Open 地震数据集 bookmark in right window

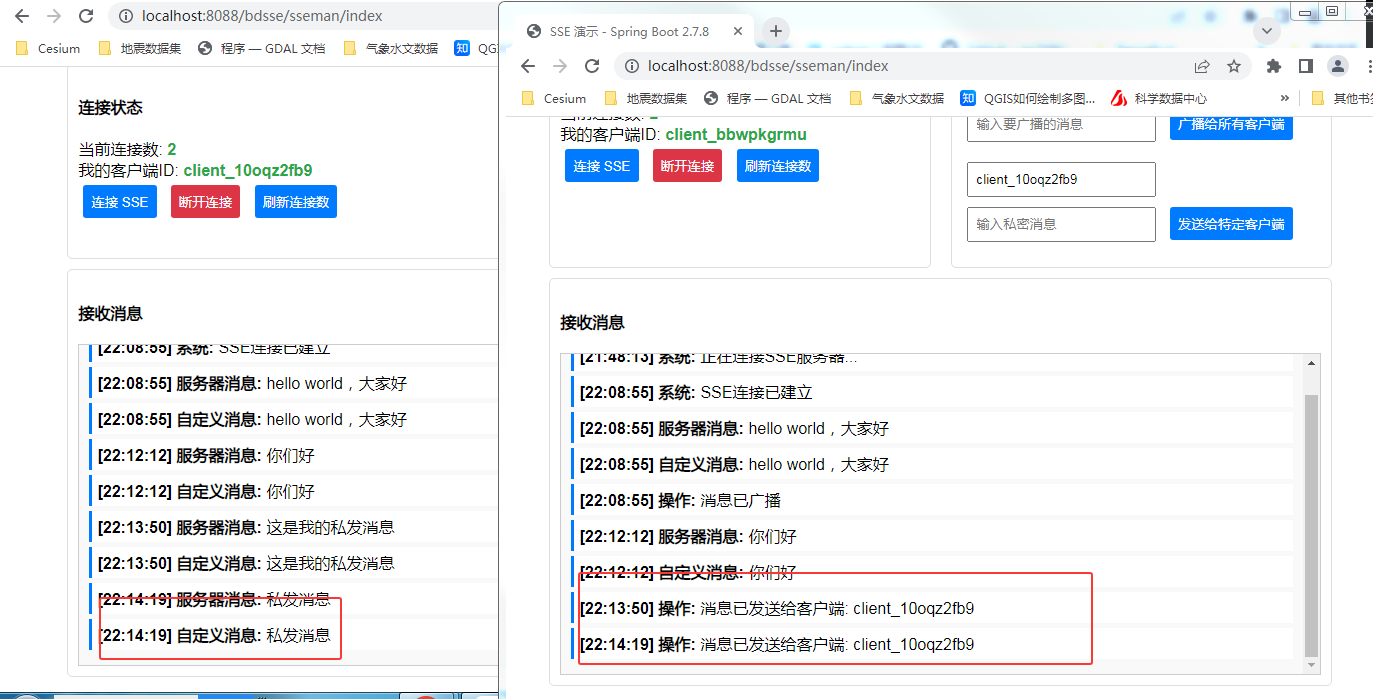pyautogui.click(x=646, y=98)
